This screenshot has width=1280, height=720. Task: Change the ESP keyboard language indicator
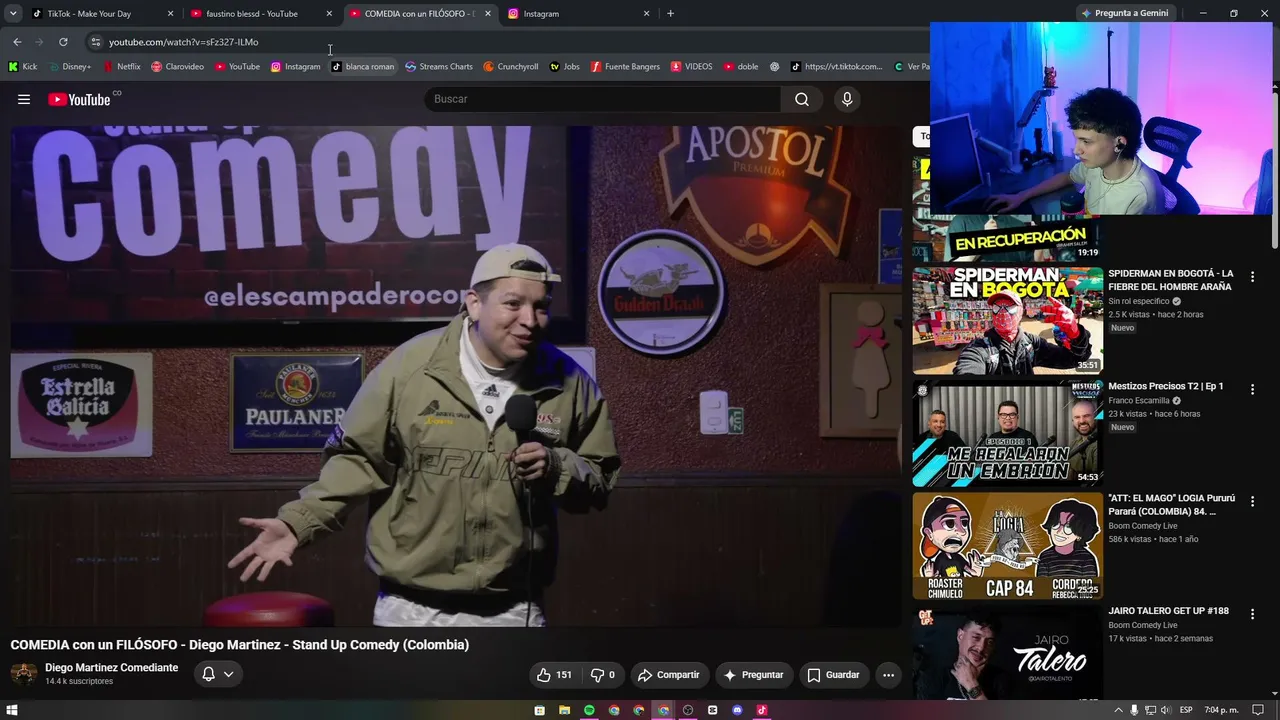pos(1186,710)
